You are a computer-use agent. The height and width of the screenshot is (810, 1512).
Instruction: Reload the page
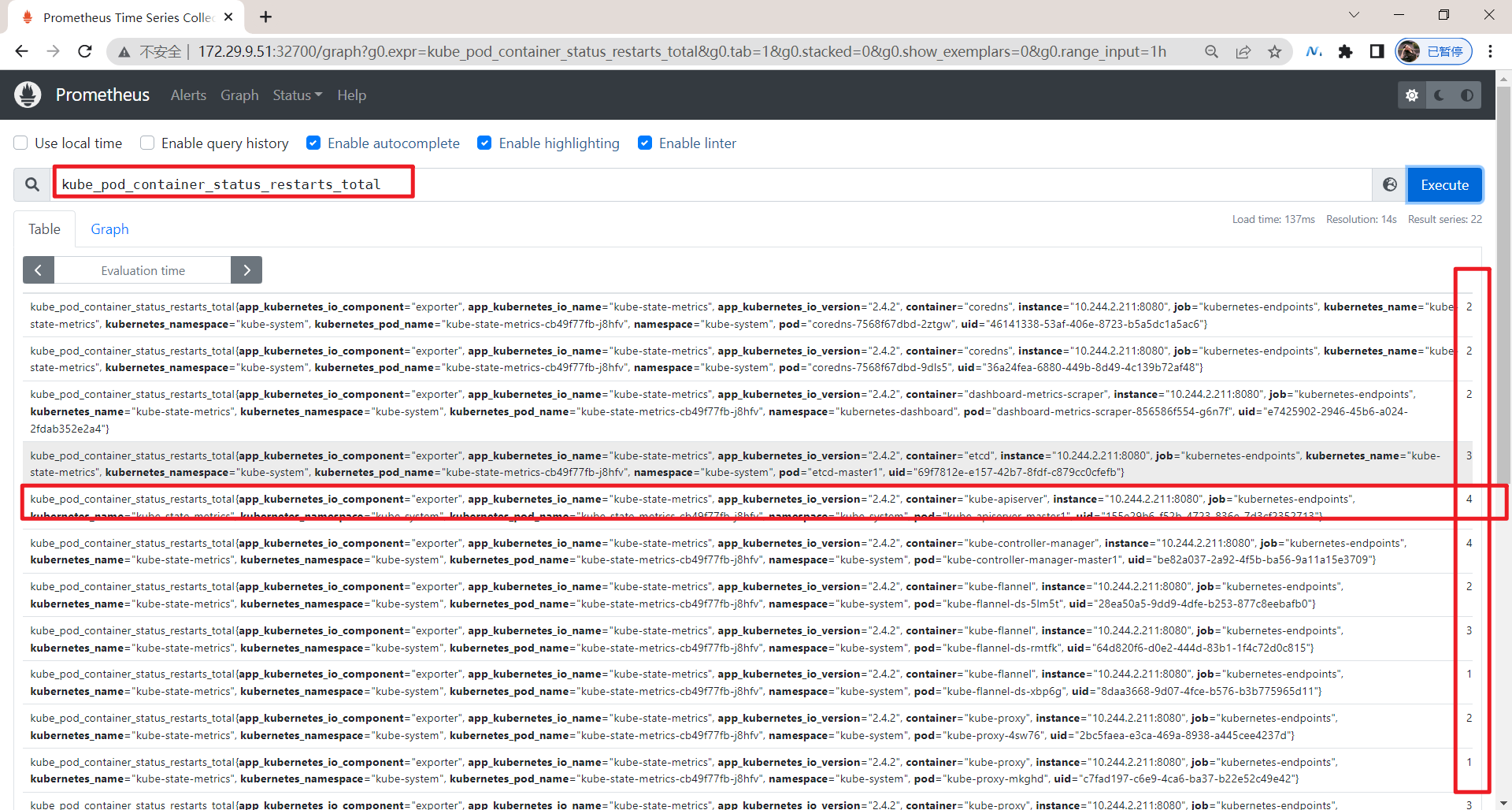point(85,51)
